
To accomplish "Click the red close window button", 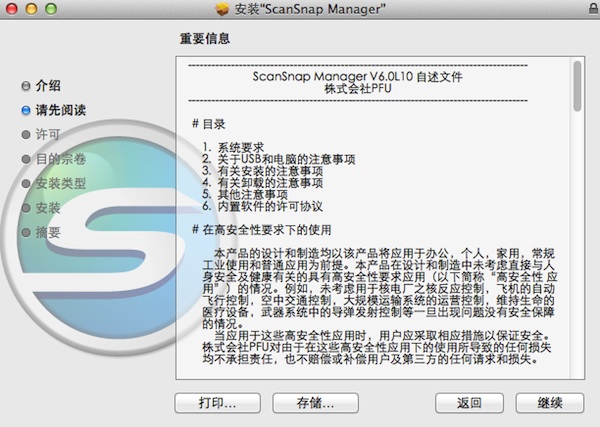I will (x=11, y=8).
